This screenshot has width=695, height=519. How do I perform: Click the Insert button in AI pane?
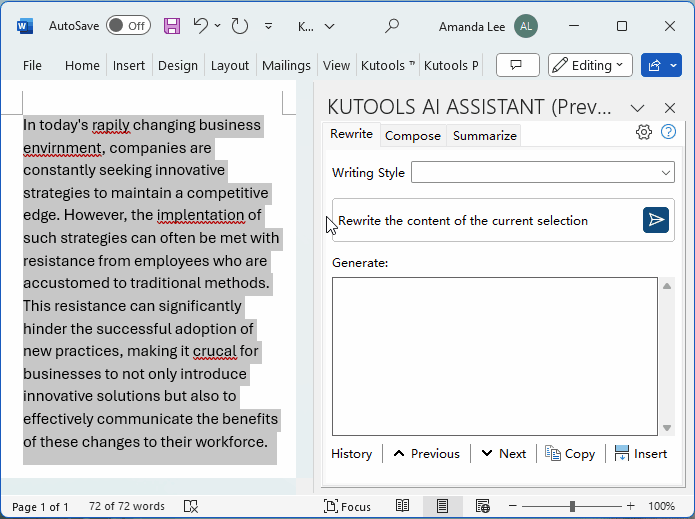[640, 453]
